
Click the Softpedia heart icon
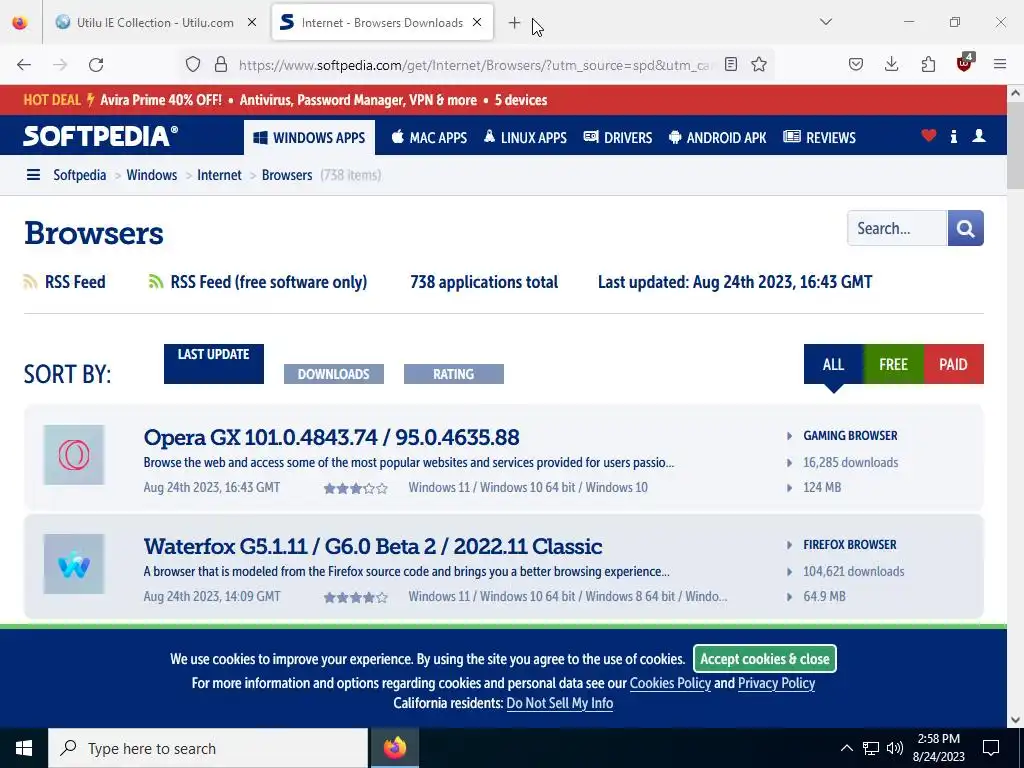point(928,136)
